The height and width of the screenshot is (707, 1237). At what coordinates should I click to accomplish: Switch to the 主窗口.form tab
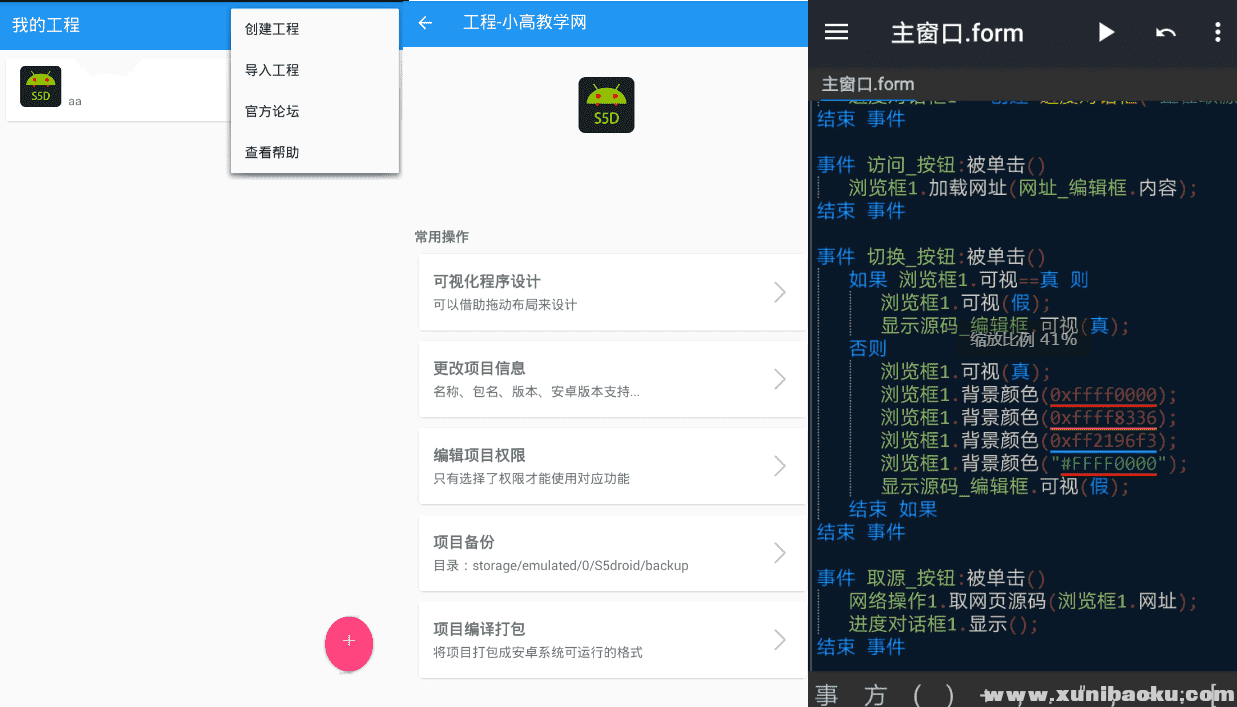(x=868, y=84)
